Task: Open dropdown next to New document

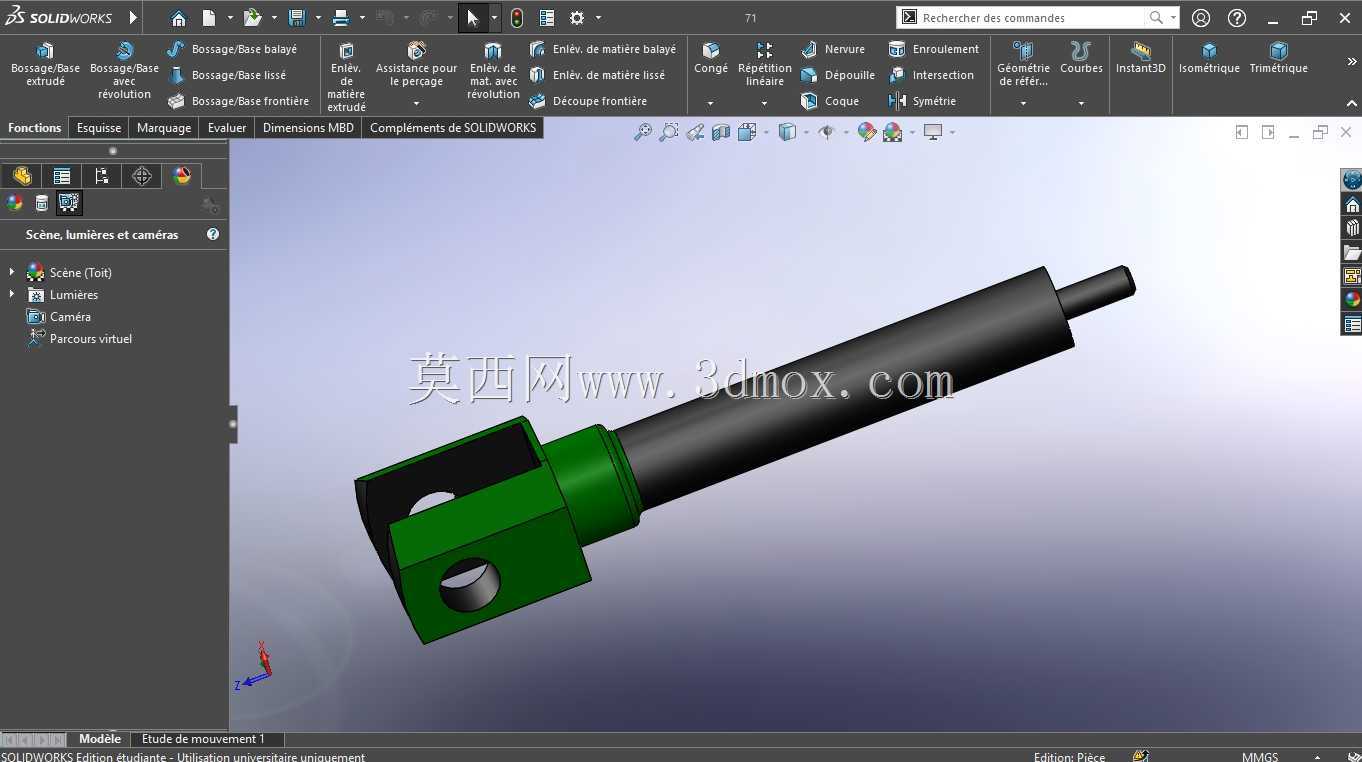Action: pos(230,18)
